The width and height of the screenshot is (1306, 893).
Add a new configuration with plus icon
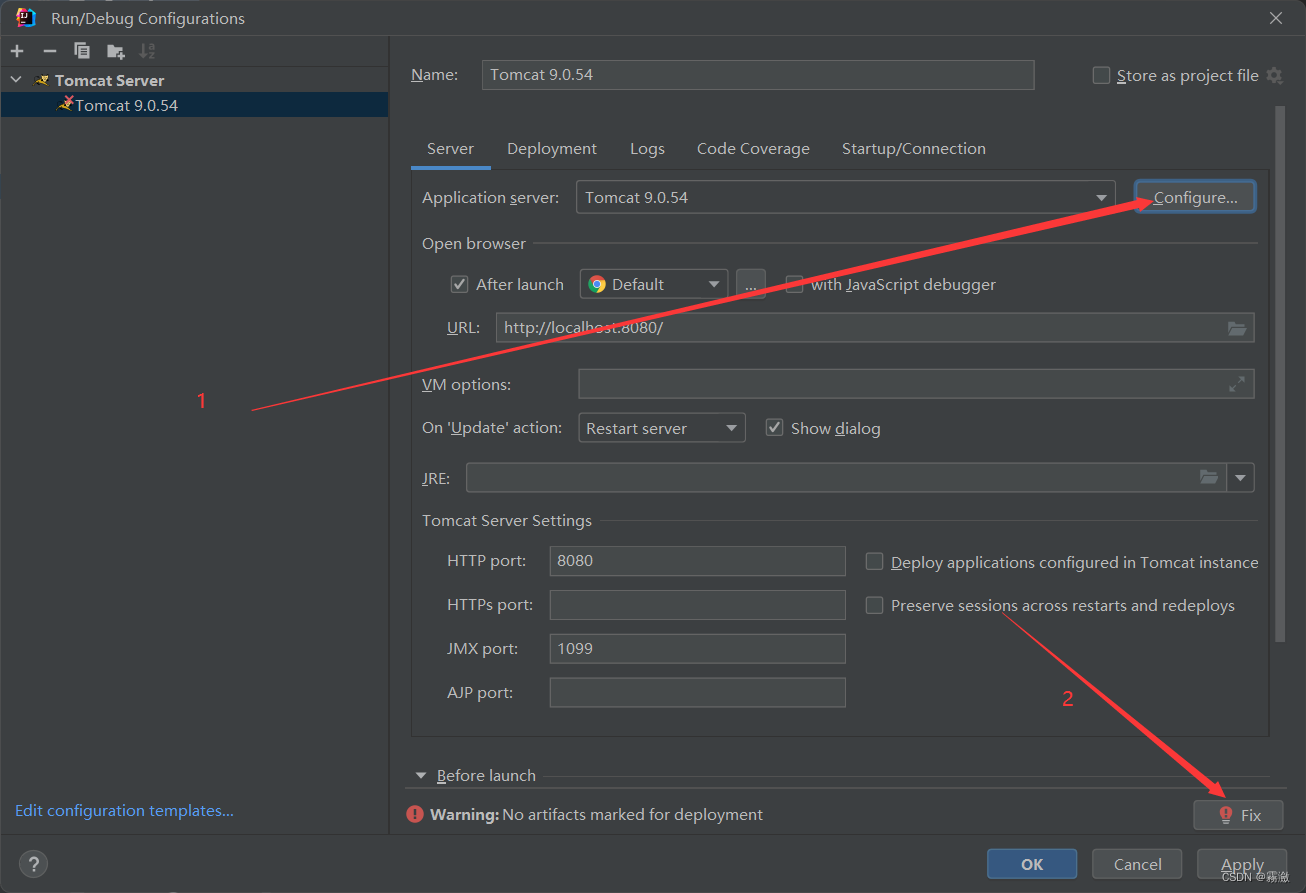tap(17, 51)
